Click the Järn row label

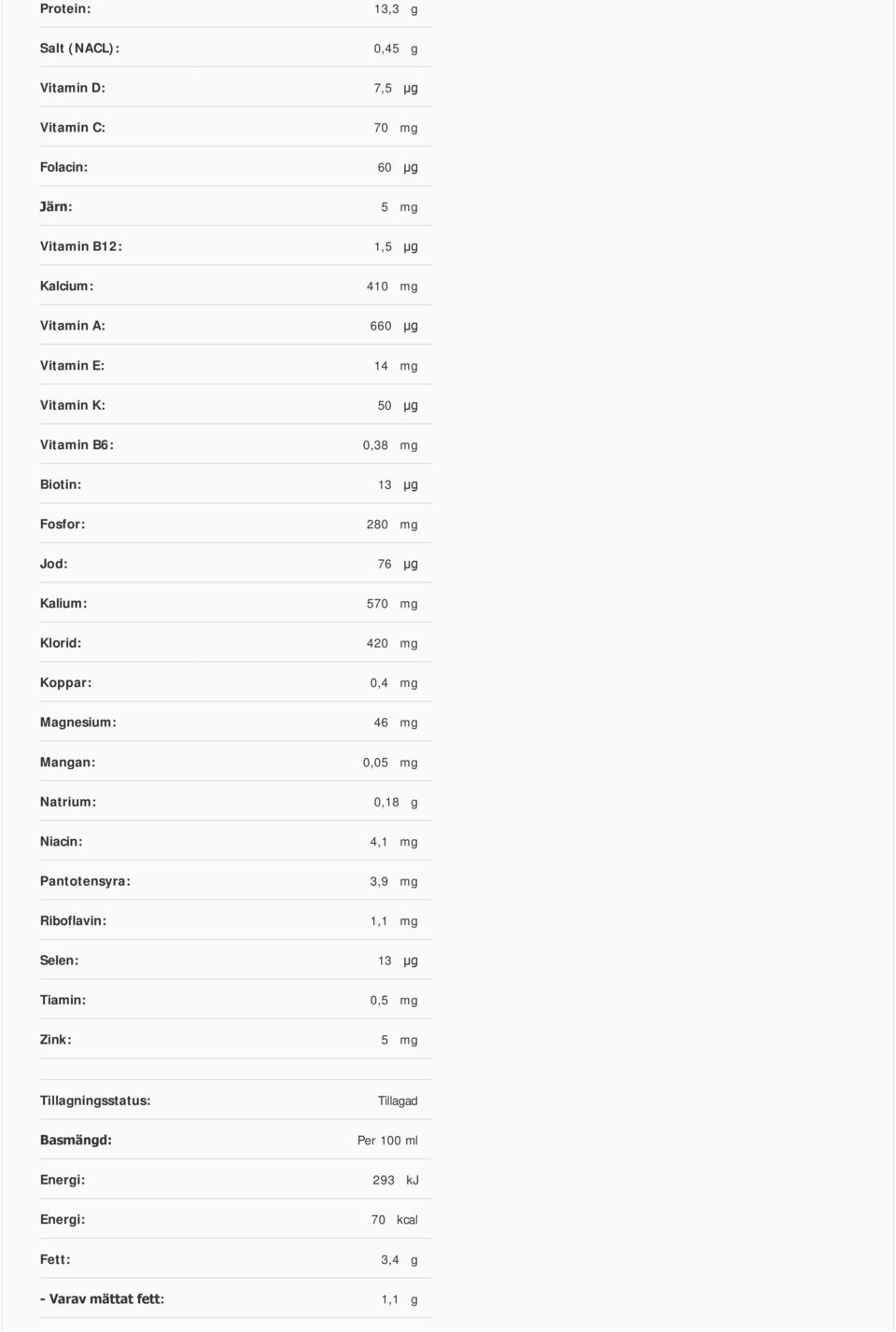click(56, 207)
